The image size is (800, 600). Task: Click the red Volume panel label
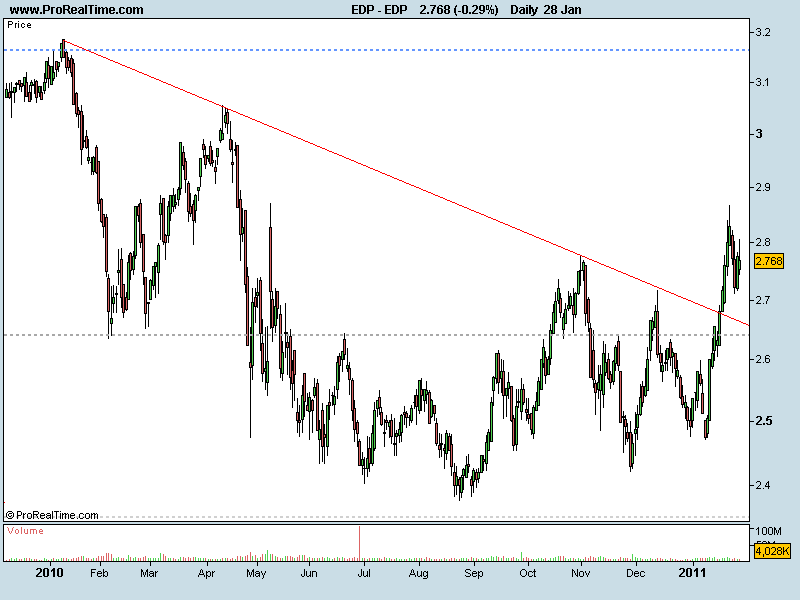tap(26, 531)
